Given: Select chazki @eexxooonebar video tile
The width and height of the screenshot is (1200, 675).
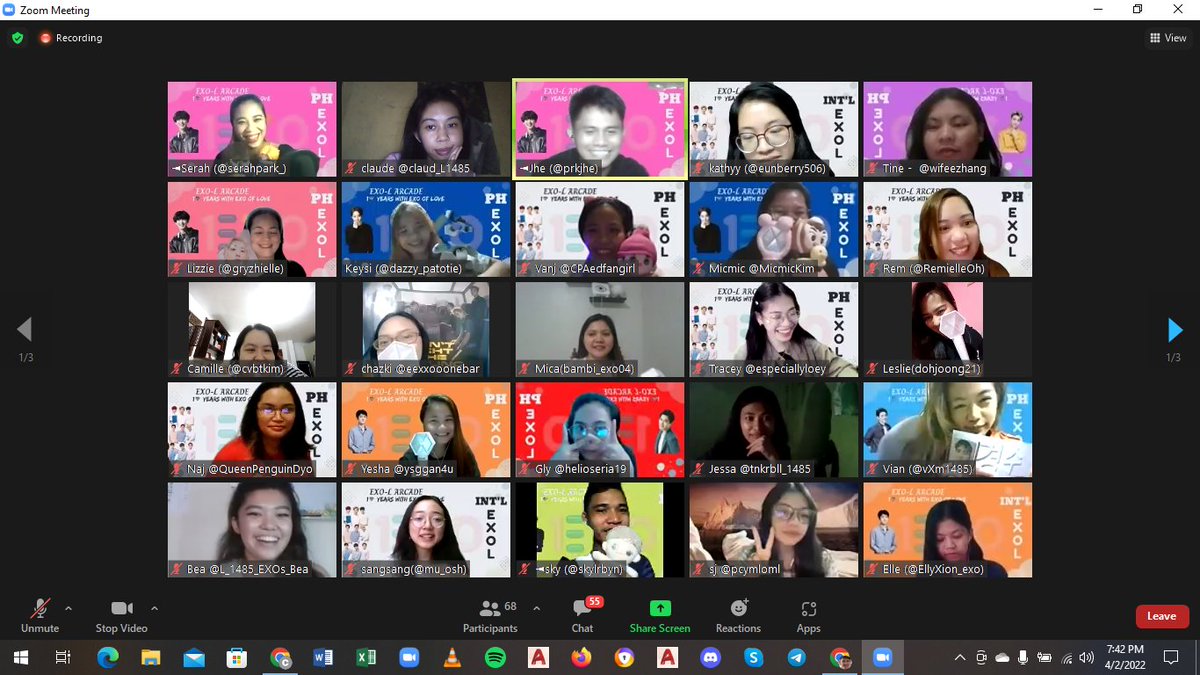Looking at the screenshot, I should (x=426, y=329).
